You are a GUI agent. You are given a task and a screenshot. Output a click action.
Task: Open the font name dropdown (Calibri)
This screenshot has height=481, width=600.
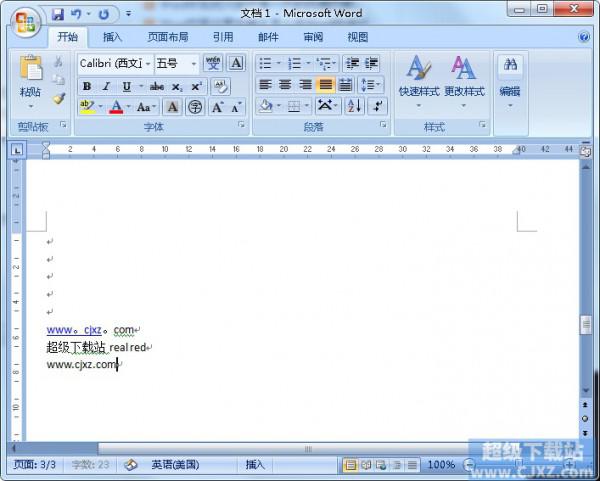[148, 63]
